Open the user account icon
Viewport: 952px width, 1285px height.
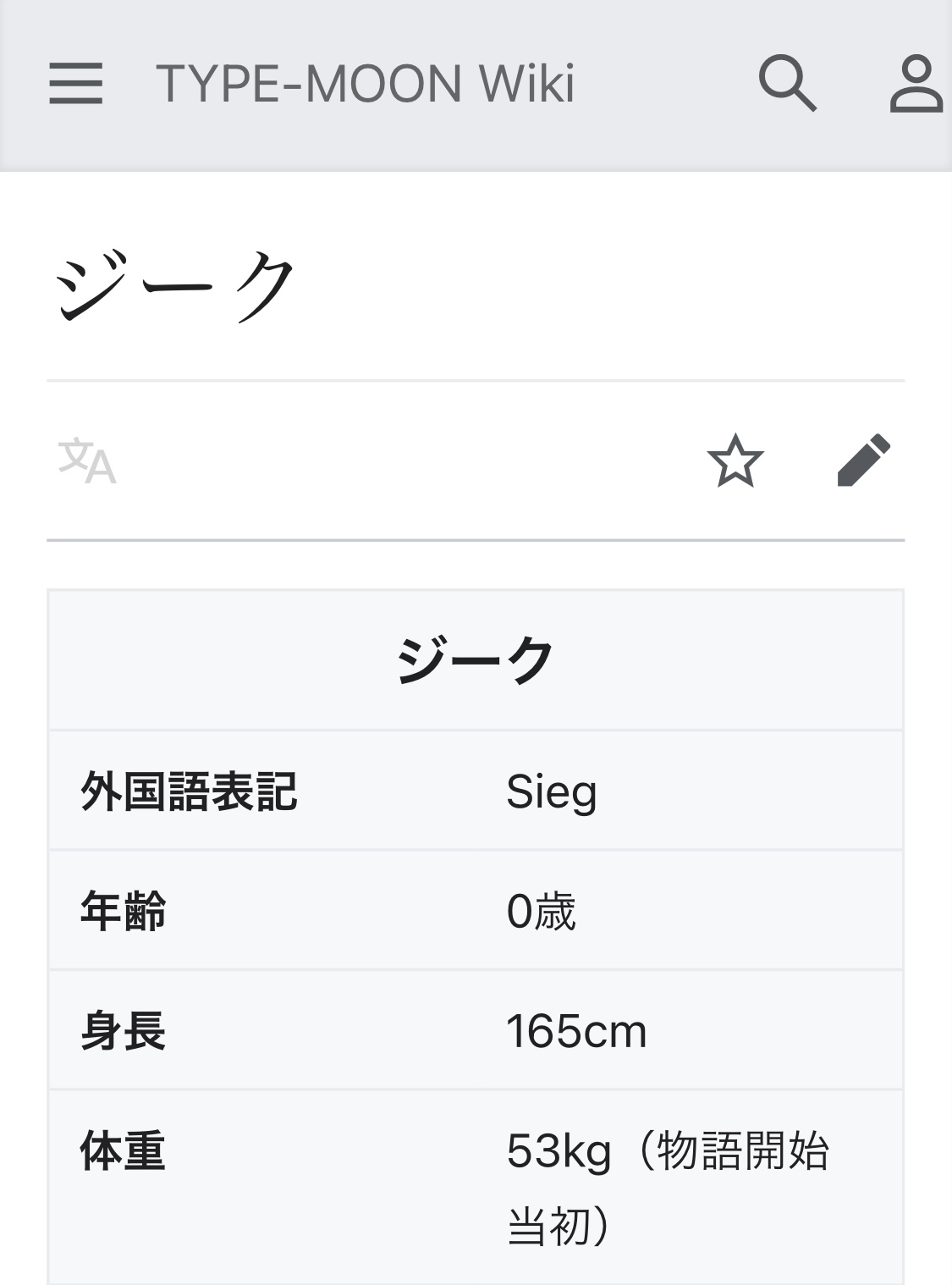pos(916,84)
